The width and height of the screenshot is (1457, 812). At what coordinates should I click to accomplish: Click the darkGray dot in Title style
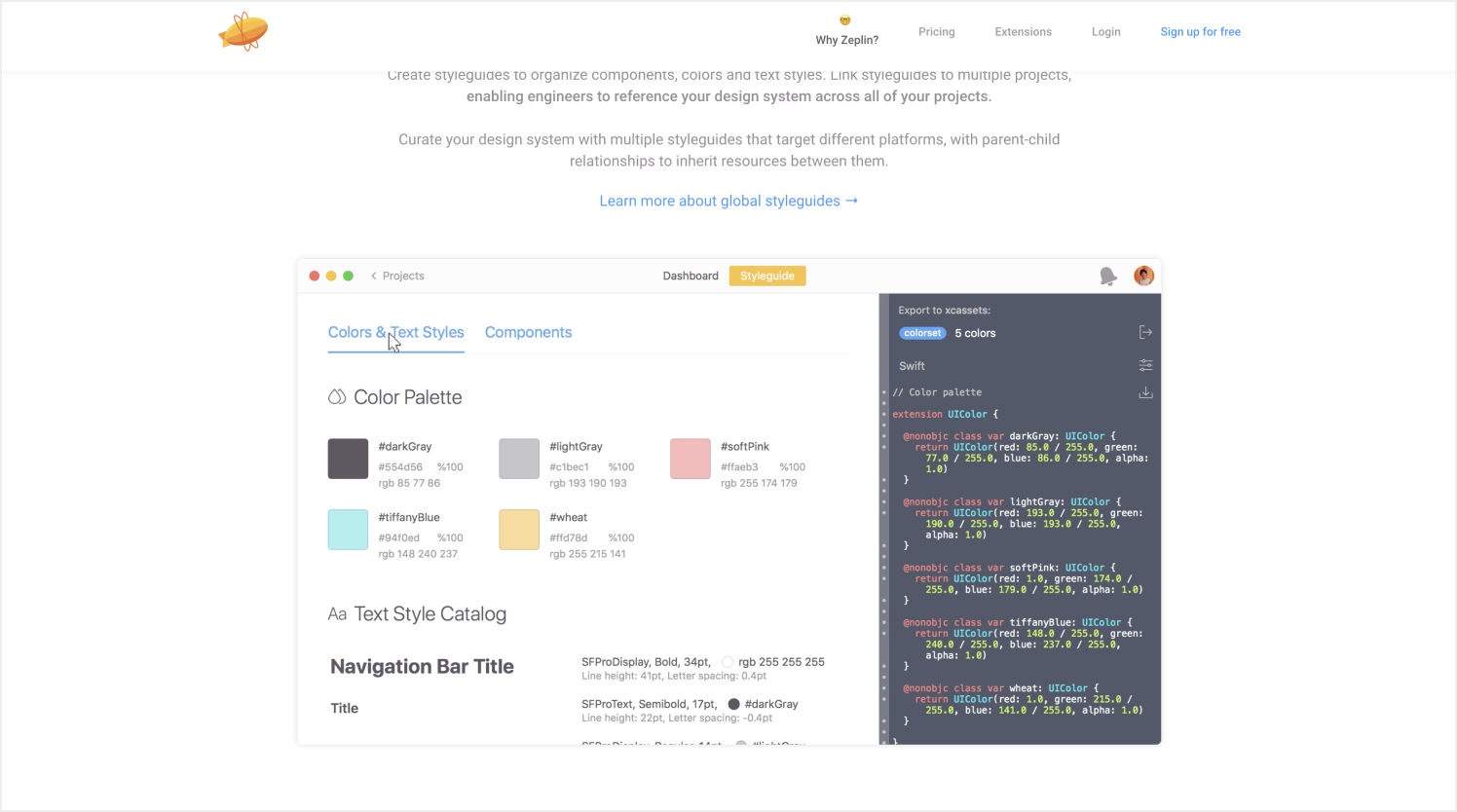click(733, 704)
